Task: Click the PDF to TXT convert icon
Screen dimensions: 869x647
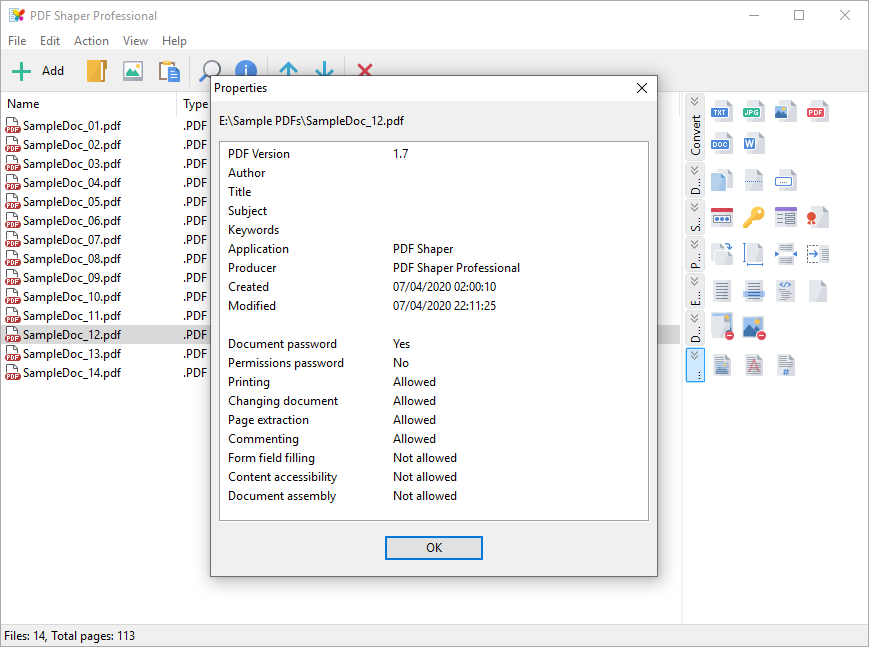Action: [721, 111]
